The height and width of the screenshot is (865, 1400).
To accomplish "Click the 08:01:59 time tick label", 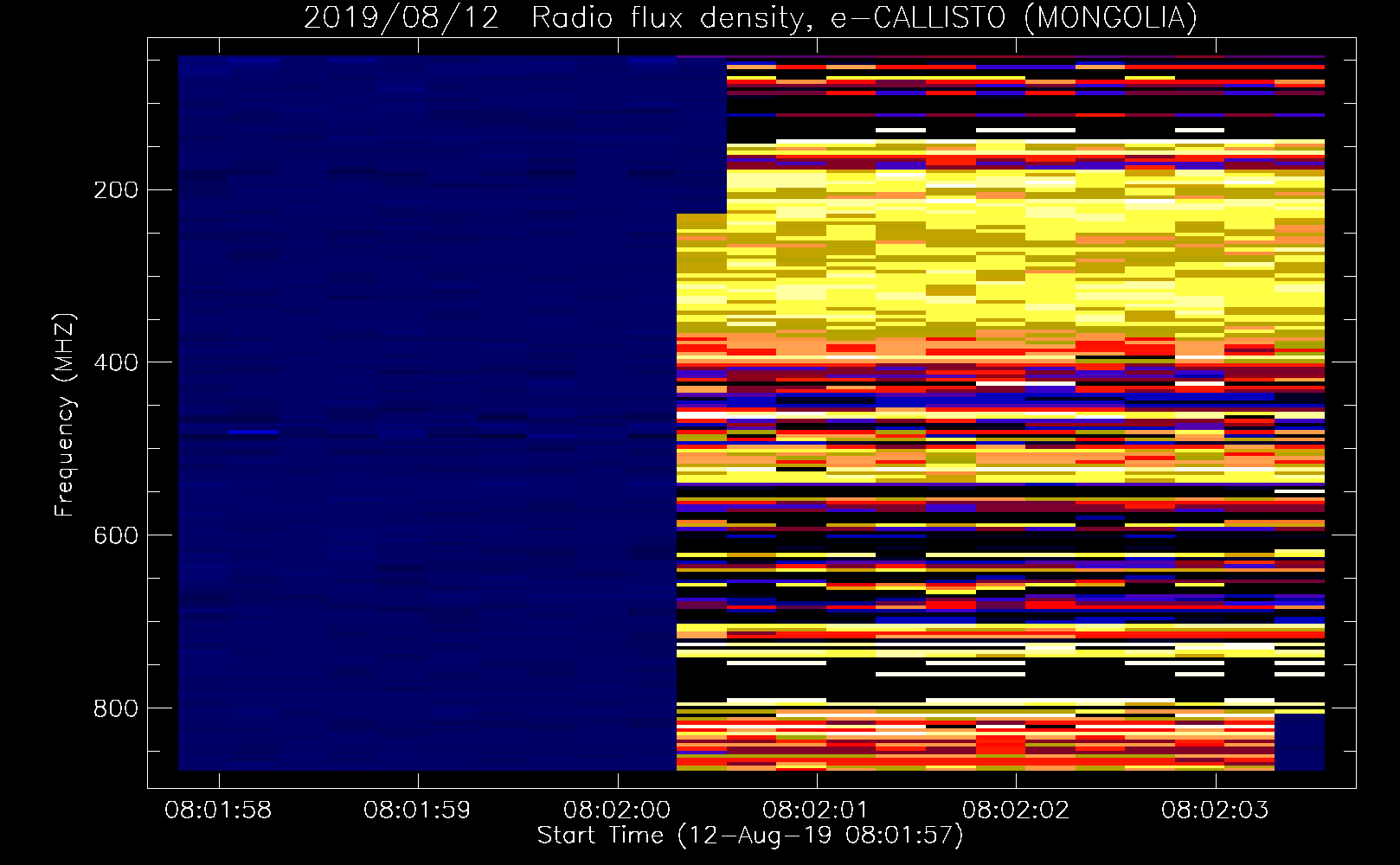I will [417, 811].
